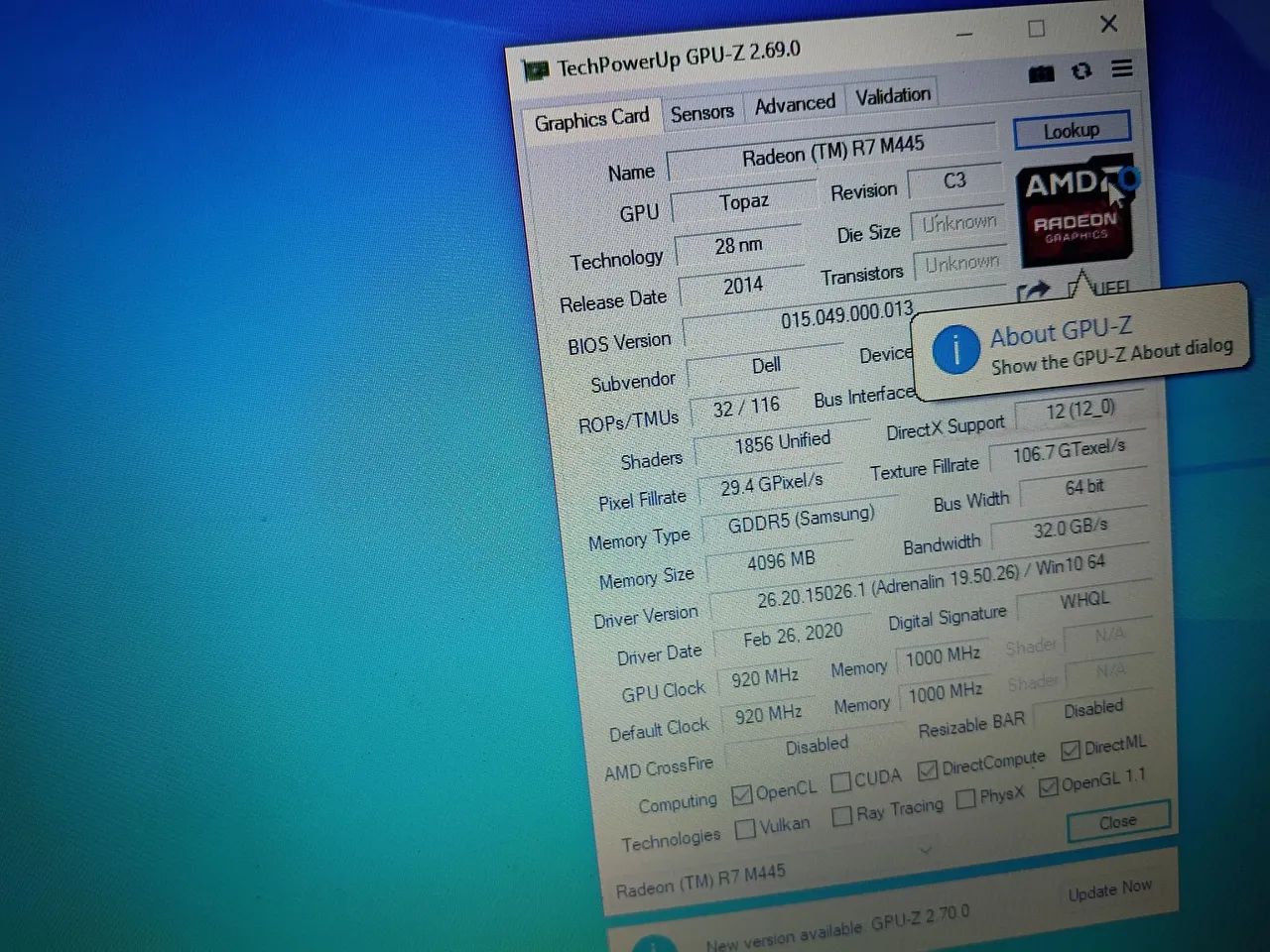The width and height of the screenshot is (1270, 952).
Task: Switch to the Graphics Card tab
Action: 591,120
